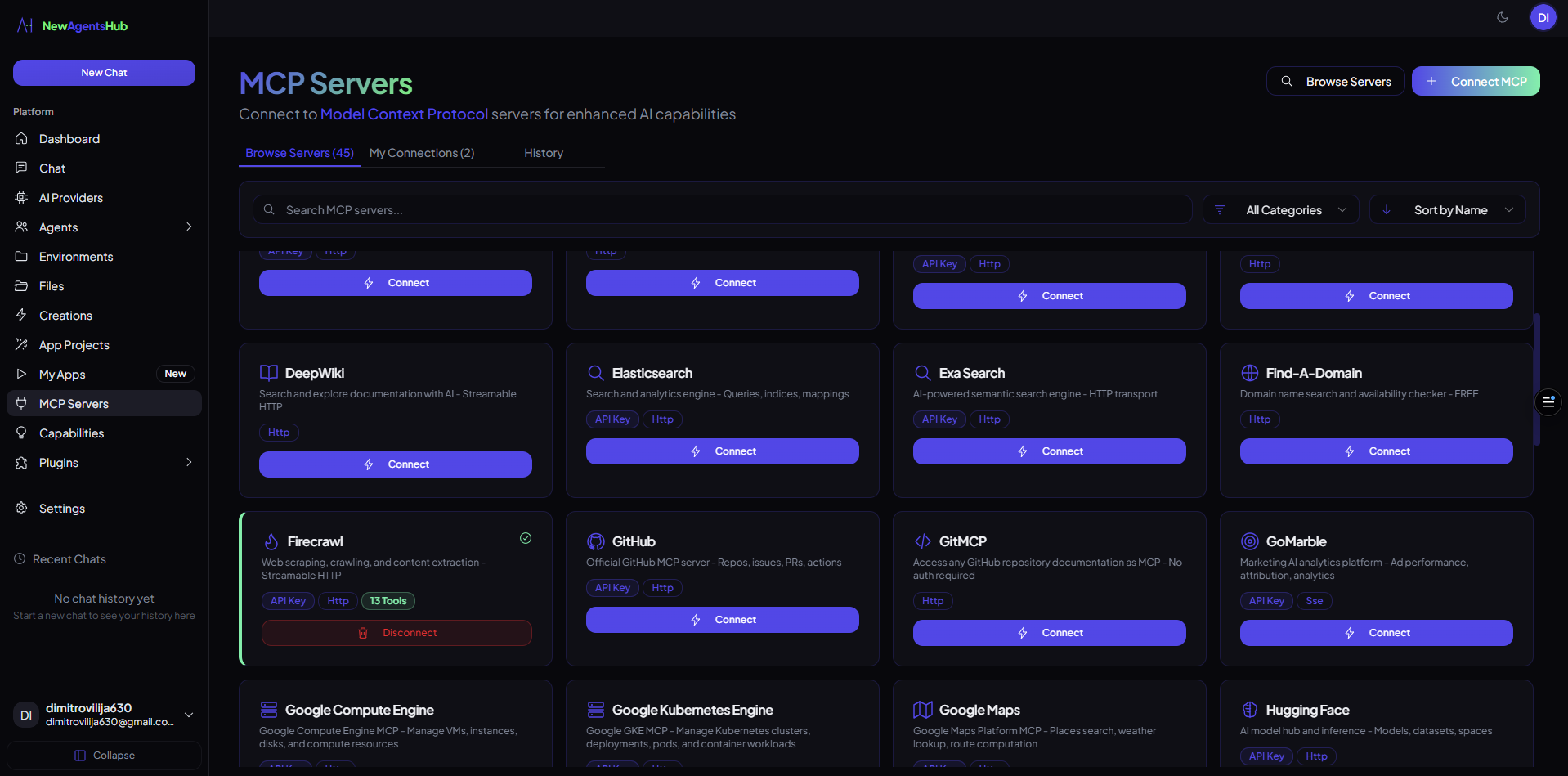Click the Recent Chats clock icon
Viewport: 1568px width, 776px height.
(20, 559)
